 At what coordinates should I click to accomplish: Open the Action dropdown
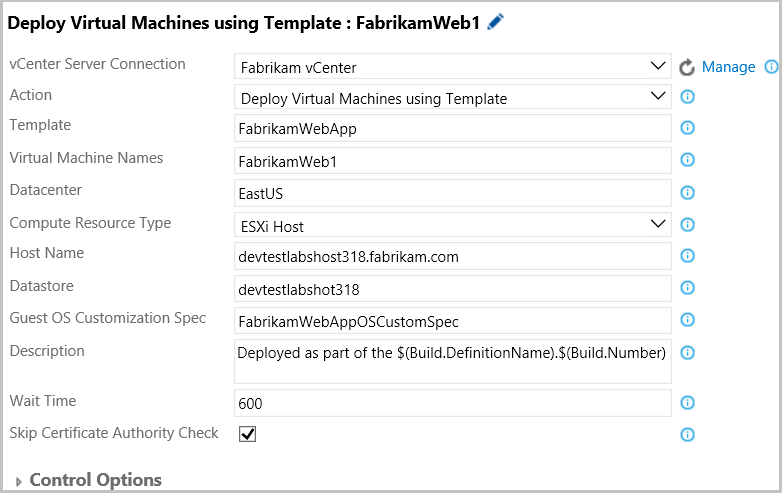point(452,97)
